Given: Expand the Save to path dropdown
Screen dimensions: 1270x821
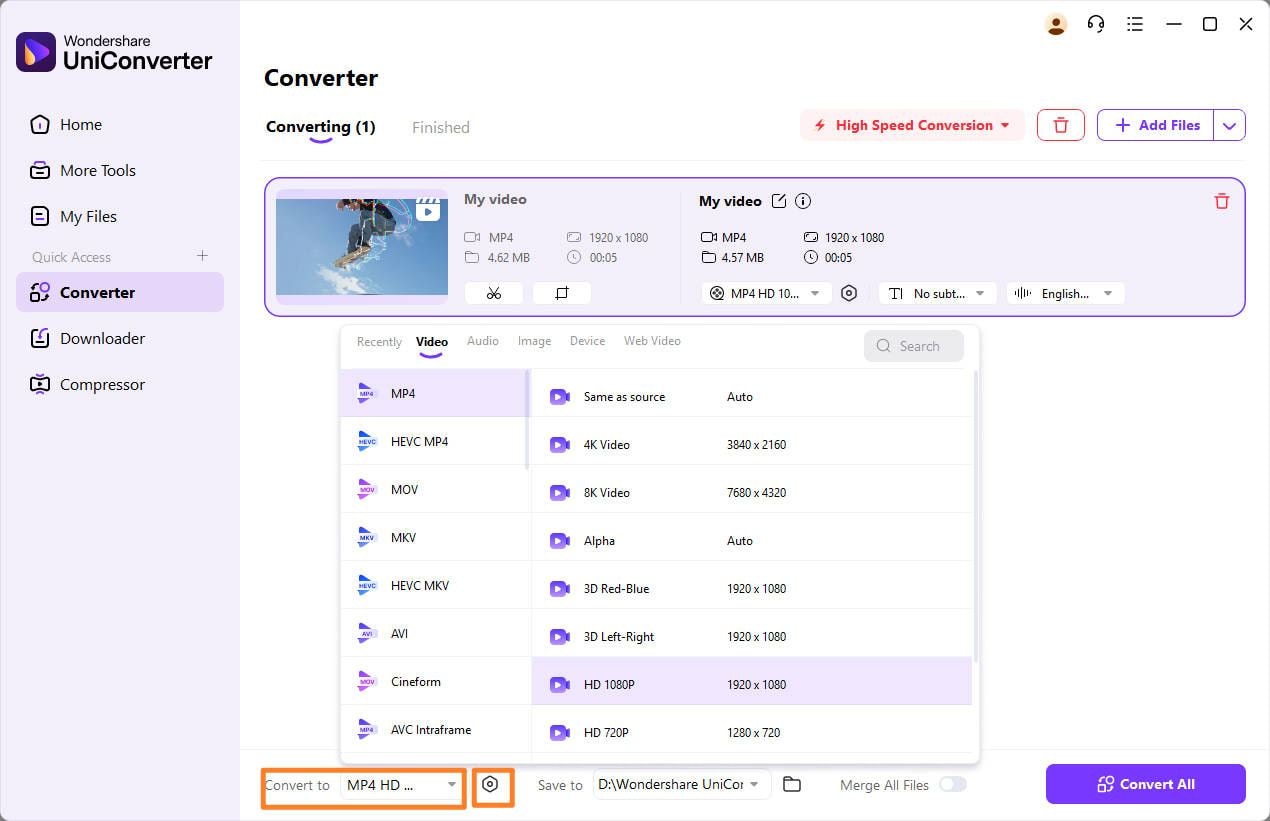Looking at the screenshot, I should [x=682, y=784].
